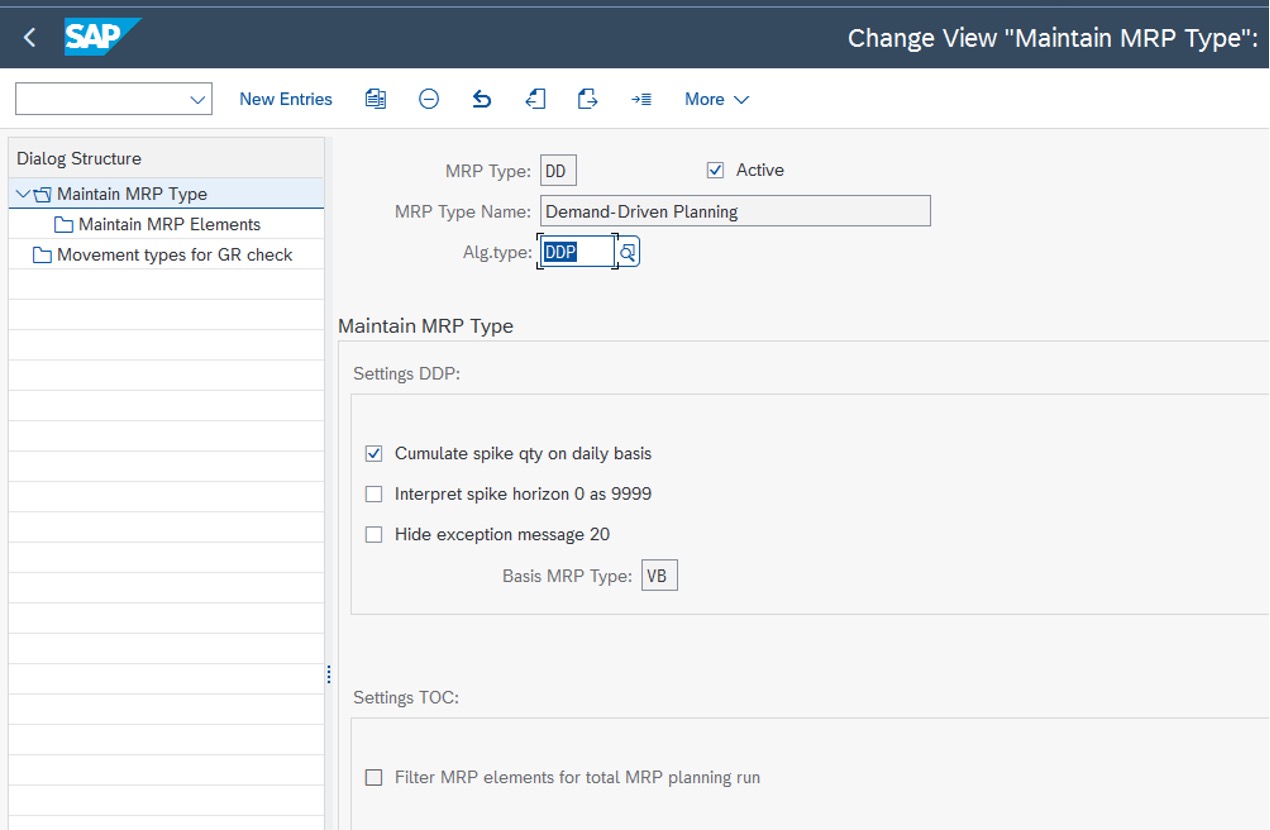Click the Next Entry toolbar icon

[x=587, y=98]
